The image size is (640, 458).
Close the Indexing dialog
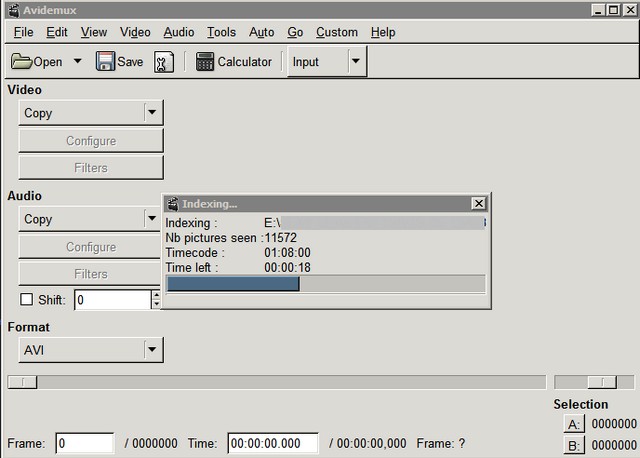[478, 203]
